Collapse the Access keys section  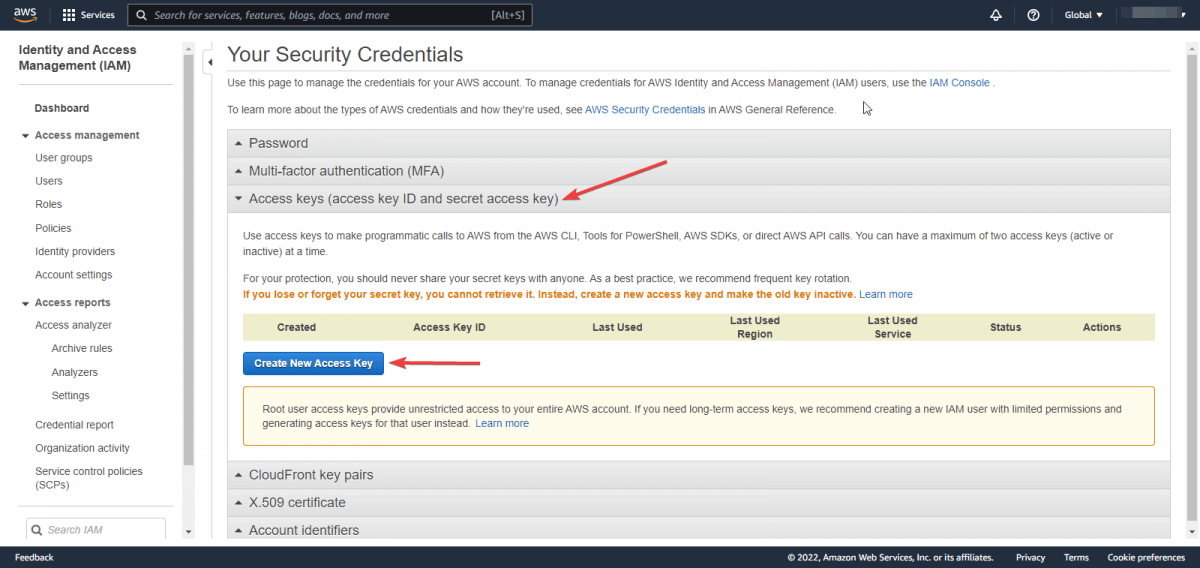pos(698,199)
